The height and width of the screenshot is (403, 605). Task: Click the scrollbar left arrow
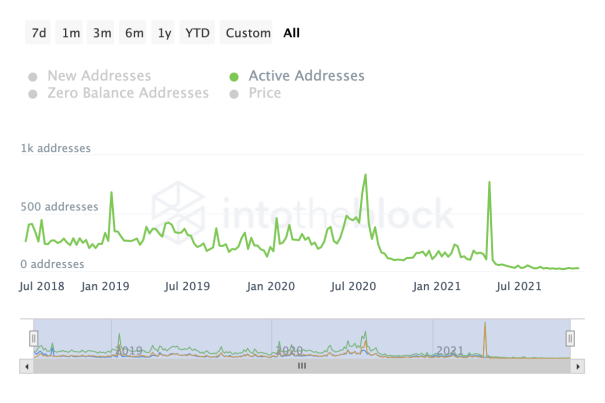pyautogui.click(x=25, y=366)
